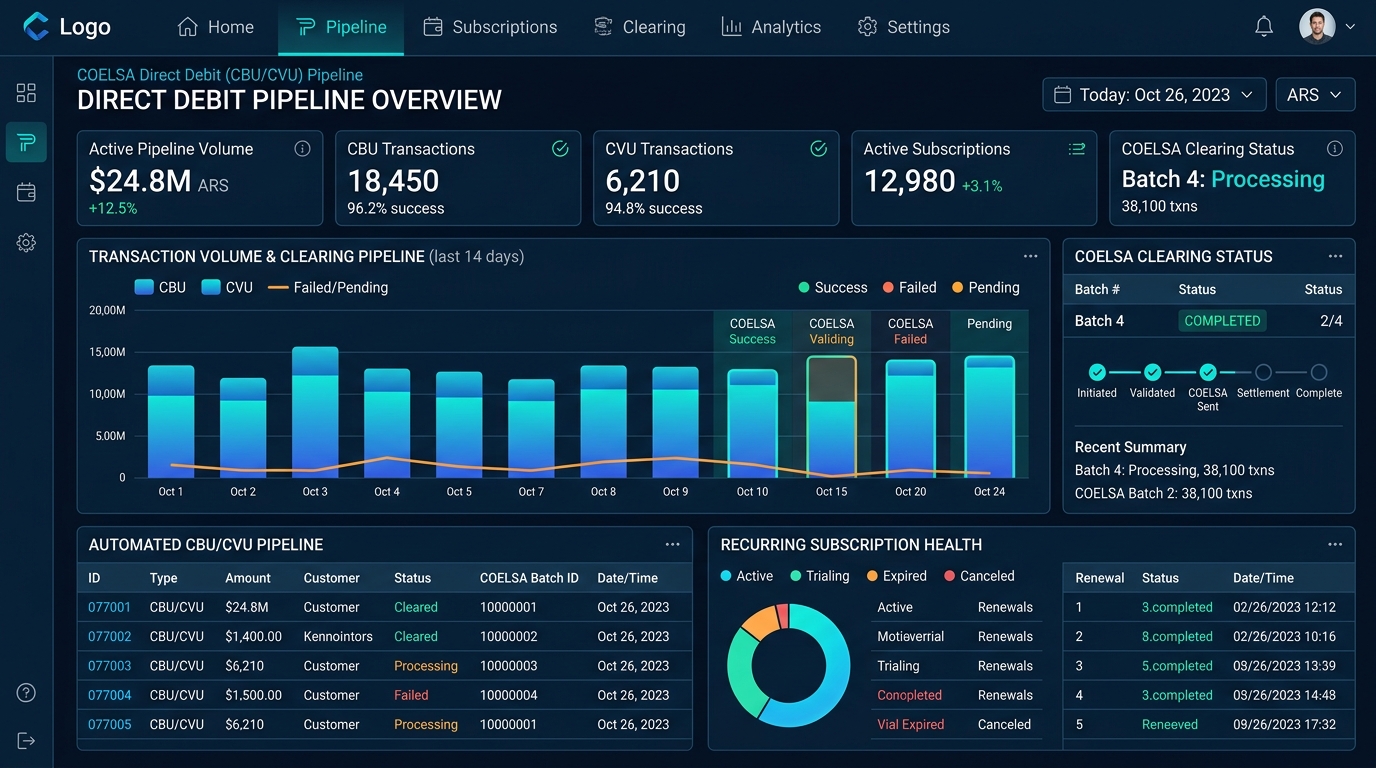The width and height of the screenshot is (1376, 768).
Task: Click the Oct 3 bar in the chart
Action: coord(315,412)
